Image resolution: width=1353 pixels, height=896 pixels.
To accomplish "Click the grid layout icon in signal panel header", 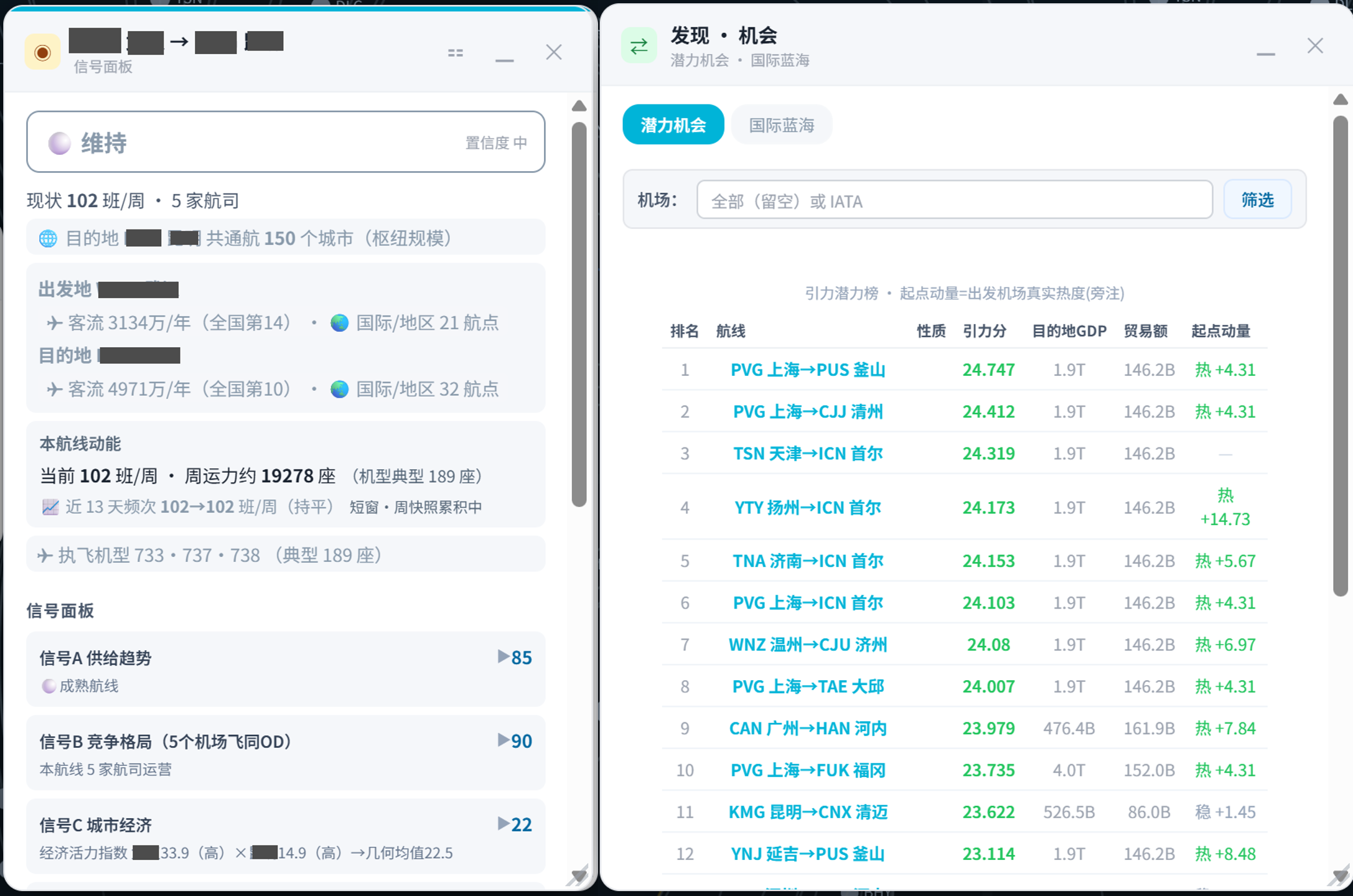I will 456,53.
